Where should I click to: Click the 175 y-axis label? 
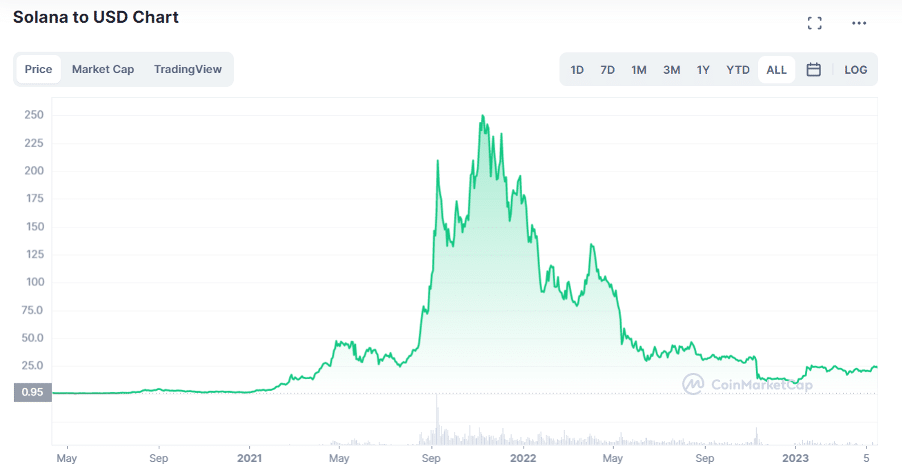[36, 198]
